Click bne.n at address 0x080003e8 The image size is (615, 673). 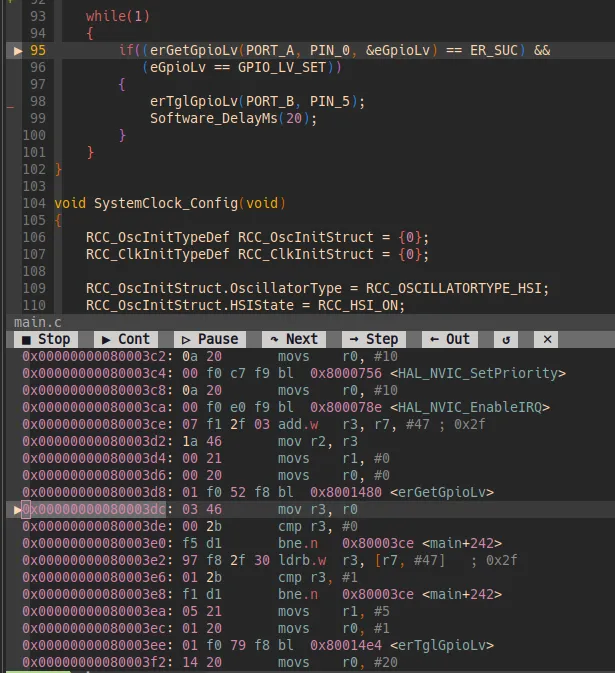click(390, 594)
